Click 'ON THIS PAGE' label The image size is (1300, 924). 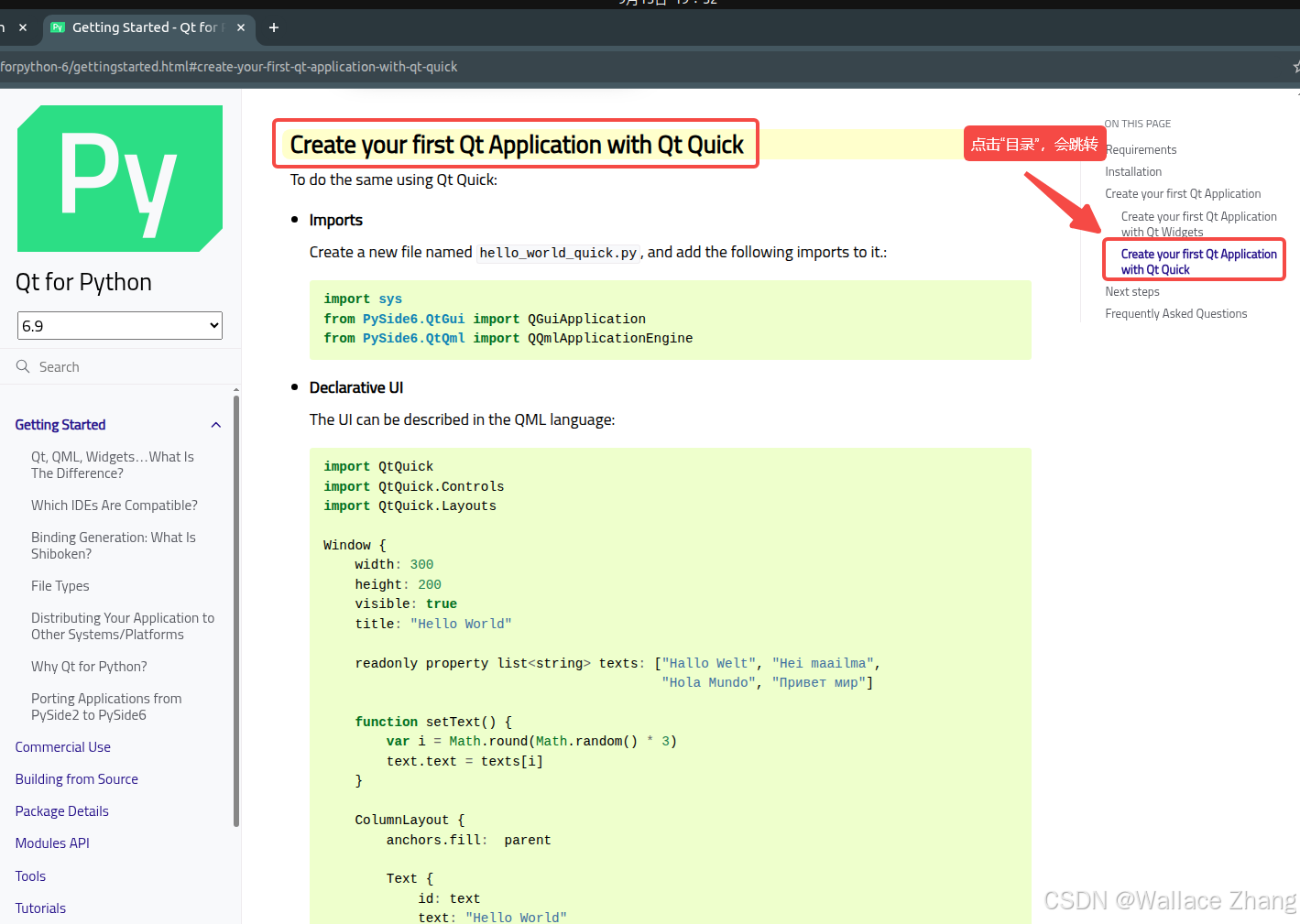1138,124
